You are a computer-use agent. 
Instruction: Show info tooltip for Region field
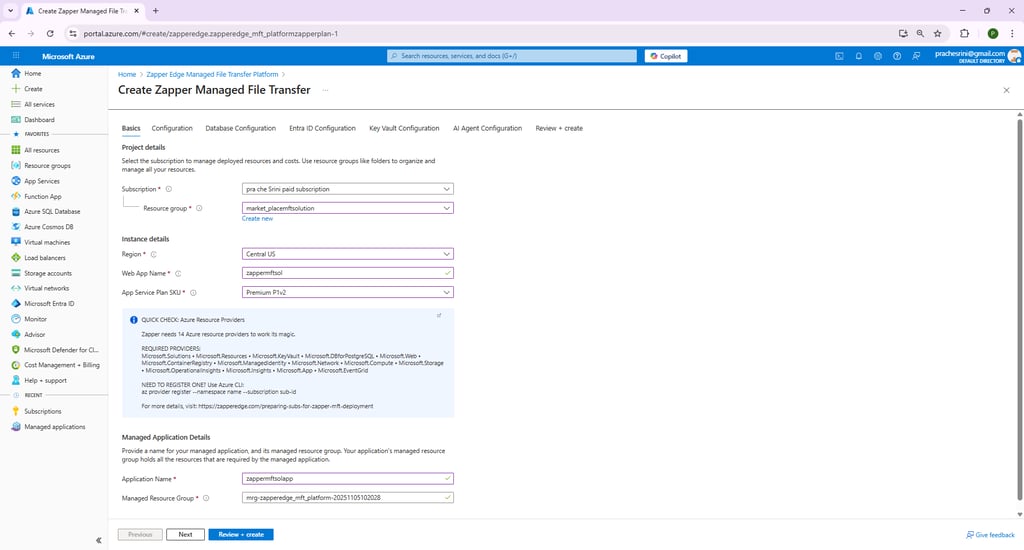click(153, 254)
